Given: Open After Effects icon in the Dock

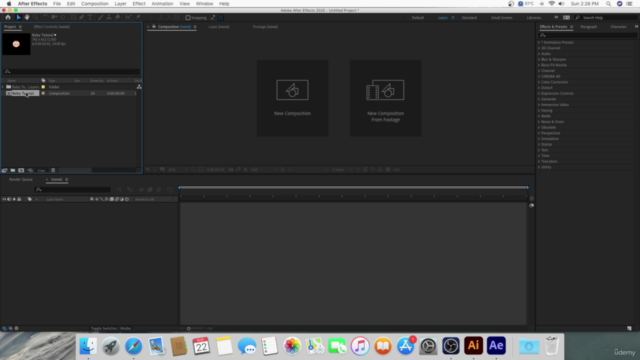Looking at the screenshot, I should tap(496, 346).
